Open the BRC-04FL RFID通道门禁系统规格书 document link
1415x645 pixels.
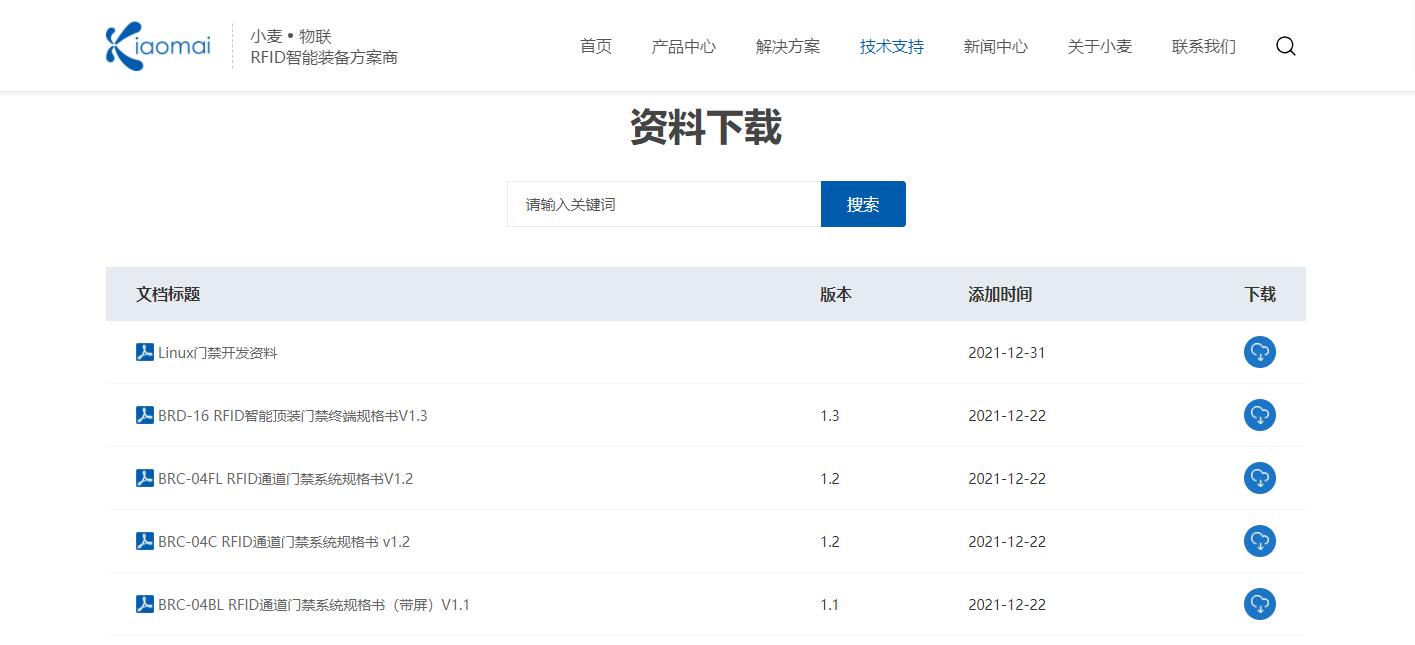coord(285,478)
